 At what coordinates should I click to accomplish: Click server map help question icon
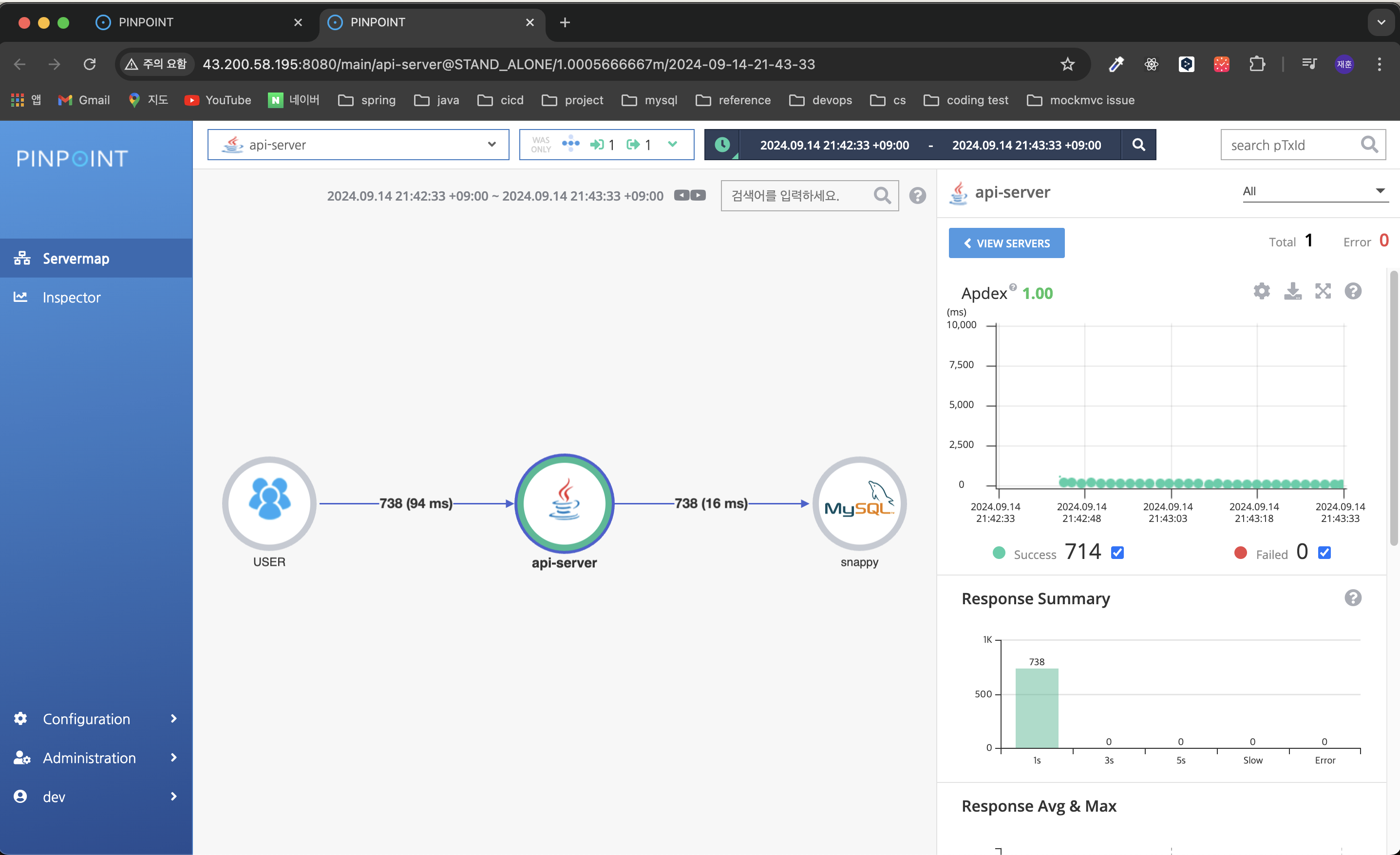[917, 196]
